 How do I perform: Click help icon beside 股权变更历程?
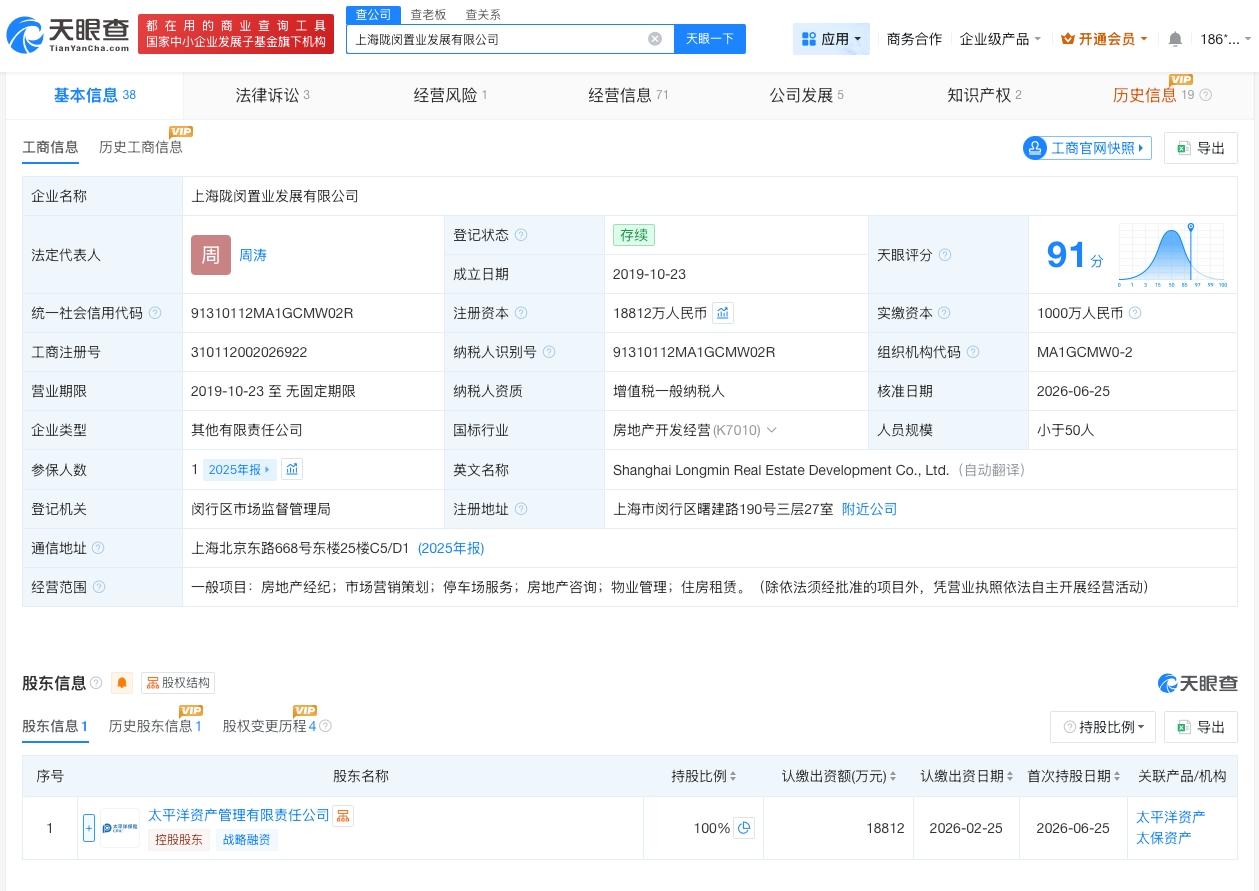tap(325, 726)
